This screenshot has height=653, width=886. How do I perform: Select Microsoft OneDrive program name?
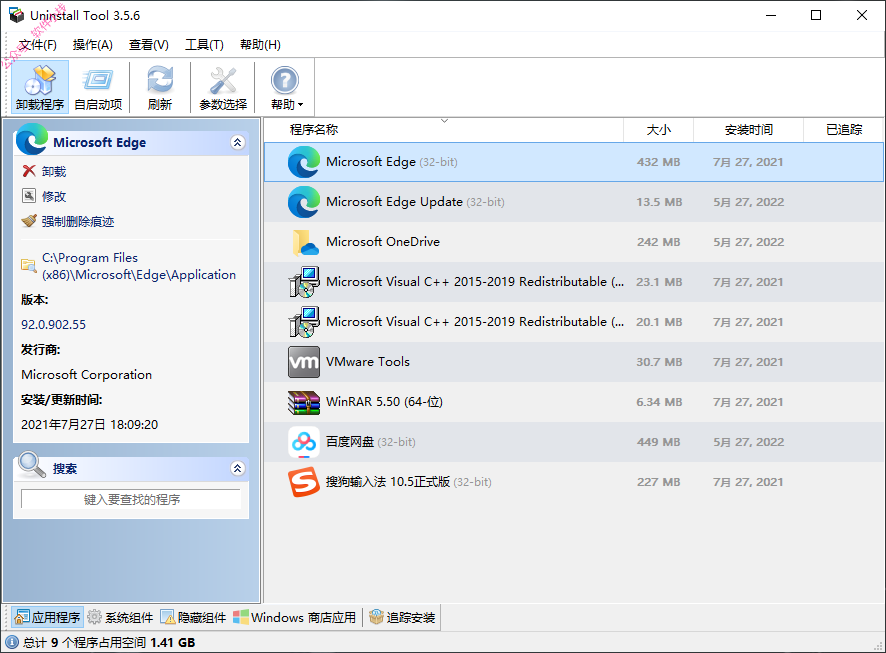(383, 242)
